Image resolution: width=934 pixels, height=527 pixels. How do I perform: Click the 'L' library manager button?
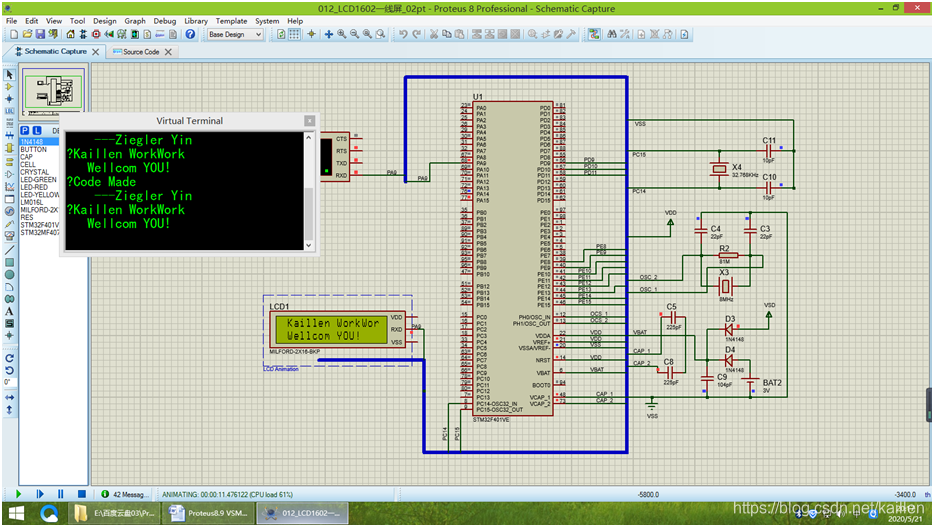click(x=37, y=130)
